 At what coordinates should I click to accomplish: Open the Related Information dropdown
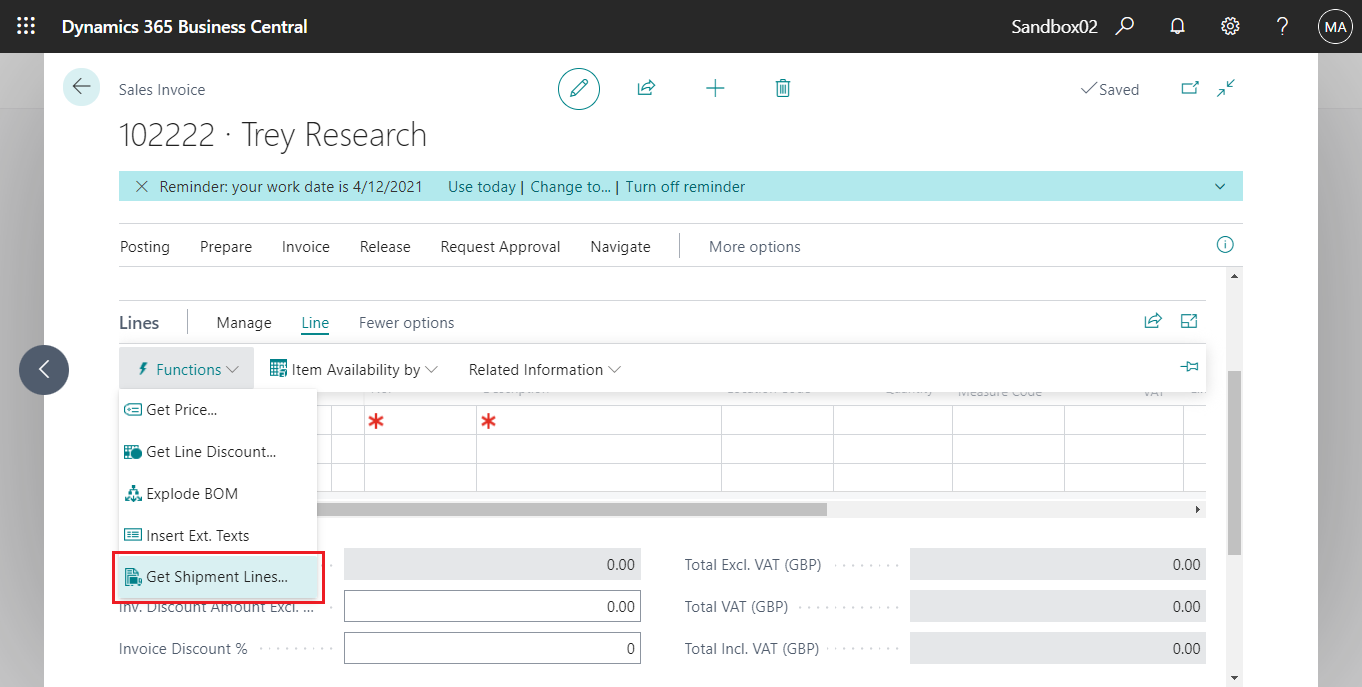coord(543,369)
